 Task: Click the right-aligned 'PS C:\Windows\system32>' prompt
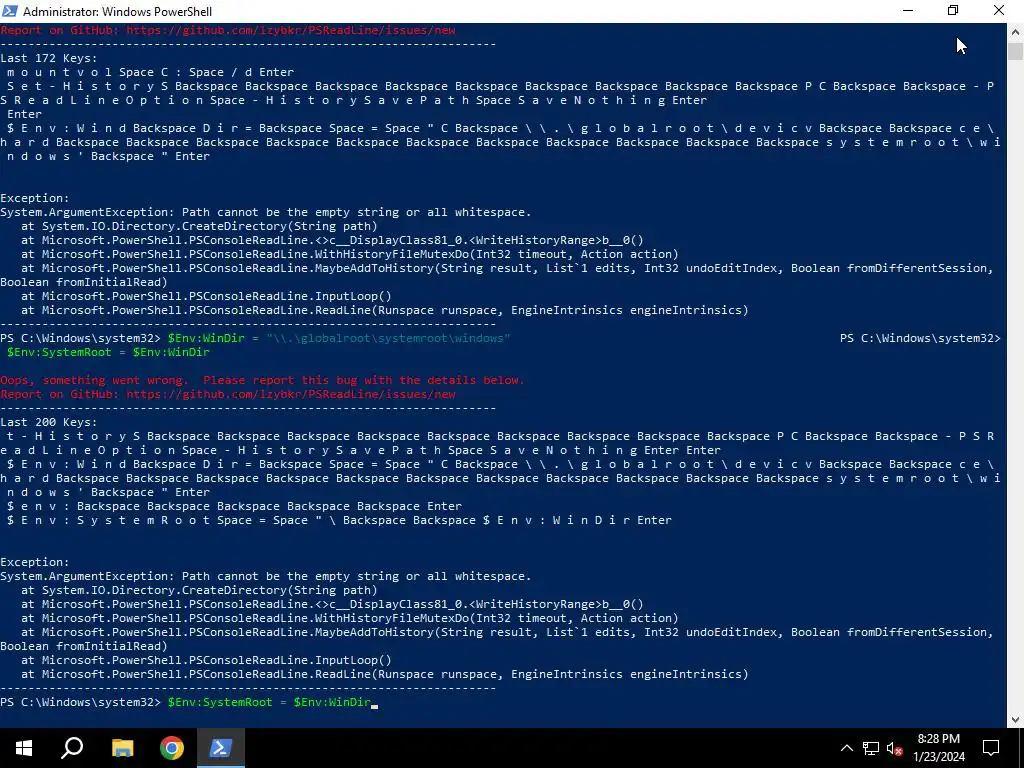pyautogui.click(x=920, y=338)
